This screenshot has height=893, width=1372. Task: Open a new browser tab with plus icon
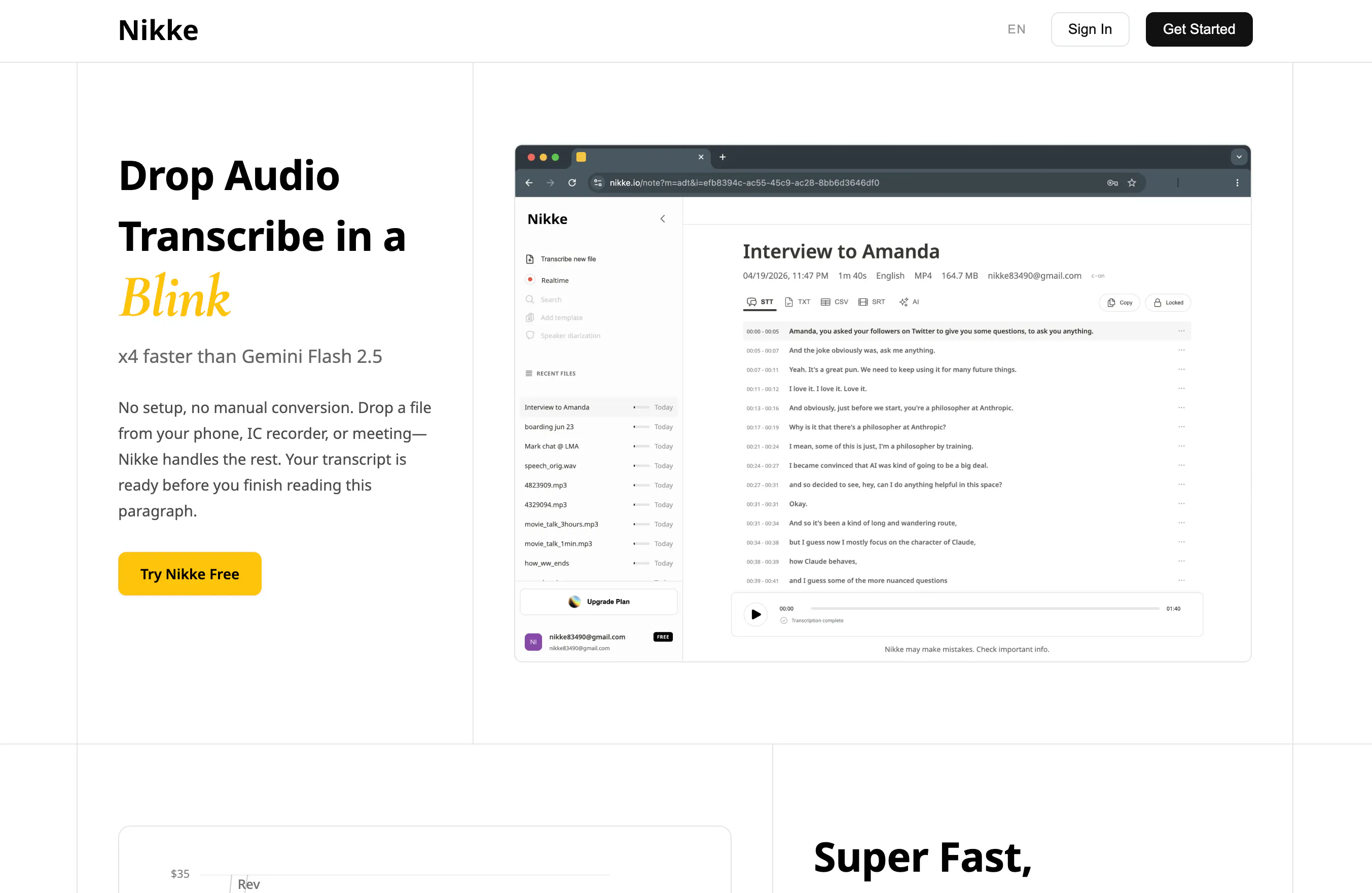[723, 157]
